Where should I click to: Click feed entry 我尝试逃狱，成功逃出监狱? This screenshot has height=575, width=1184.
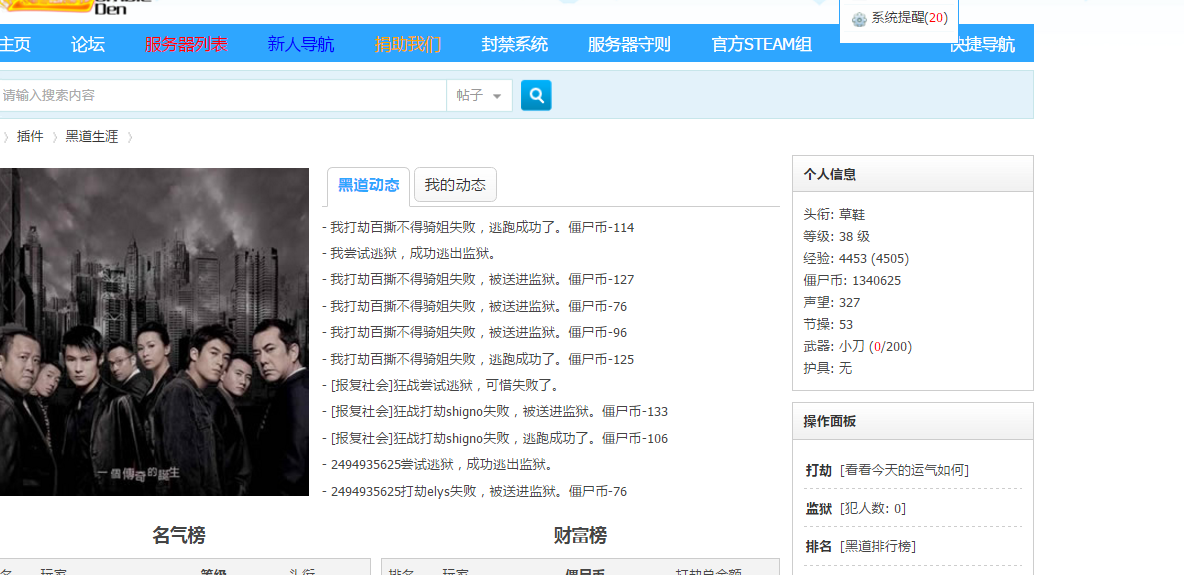409,253
